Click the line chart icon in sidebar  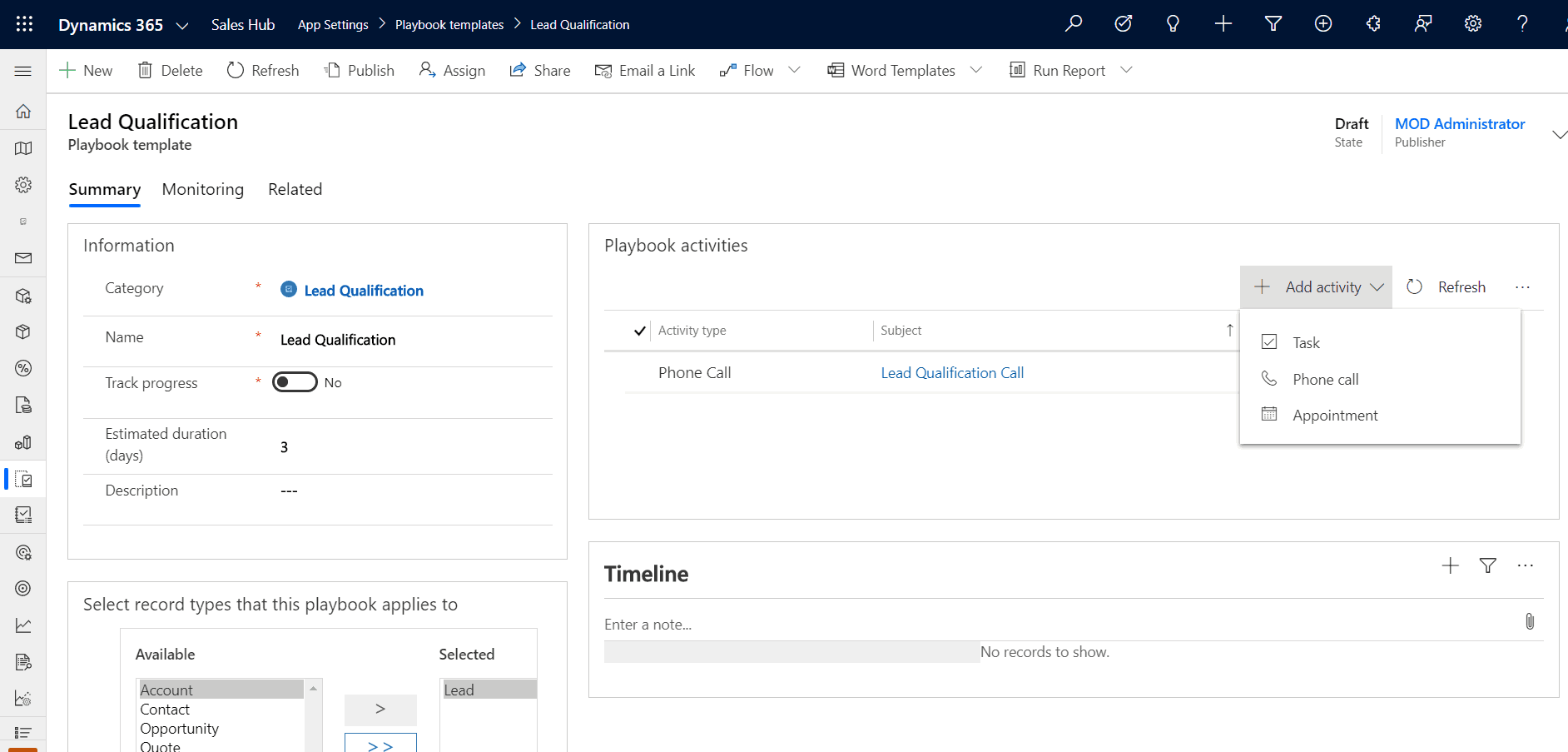click(x=23, y=625)
